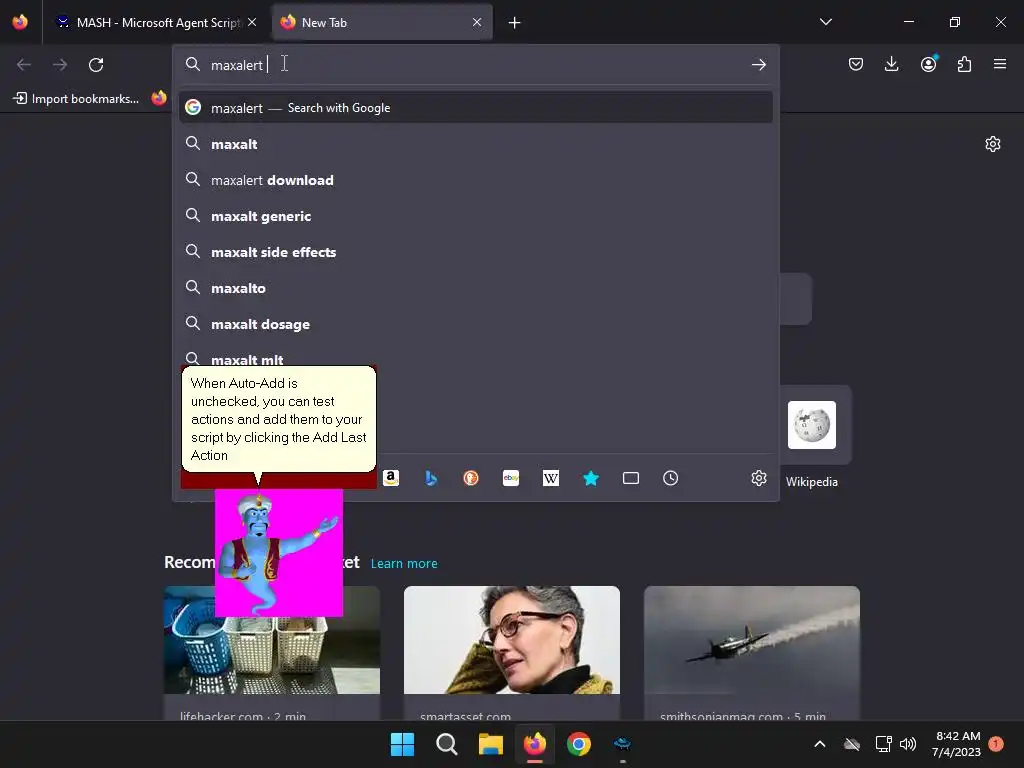Open smithsonianmag.com recommended story thumbnail
Image resolution: width=1024 pixels, height=768 pixels.
(x=752, y=640)
